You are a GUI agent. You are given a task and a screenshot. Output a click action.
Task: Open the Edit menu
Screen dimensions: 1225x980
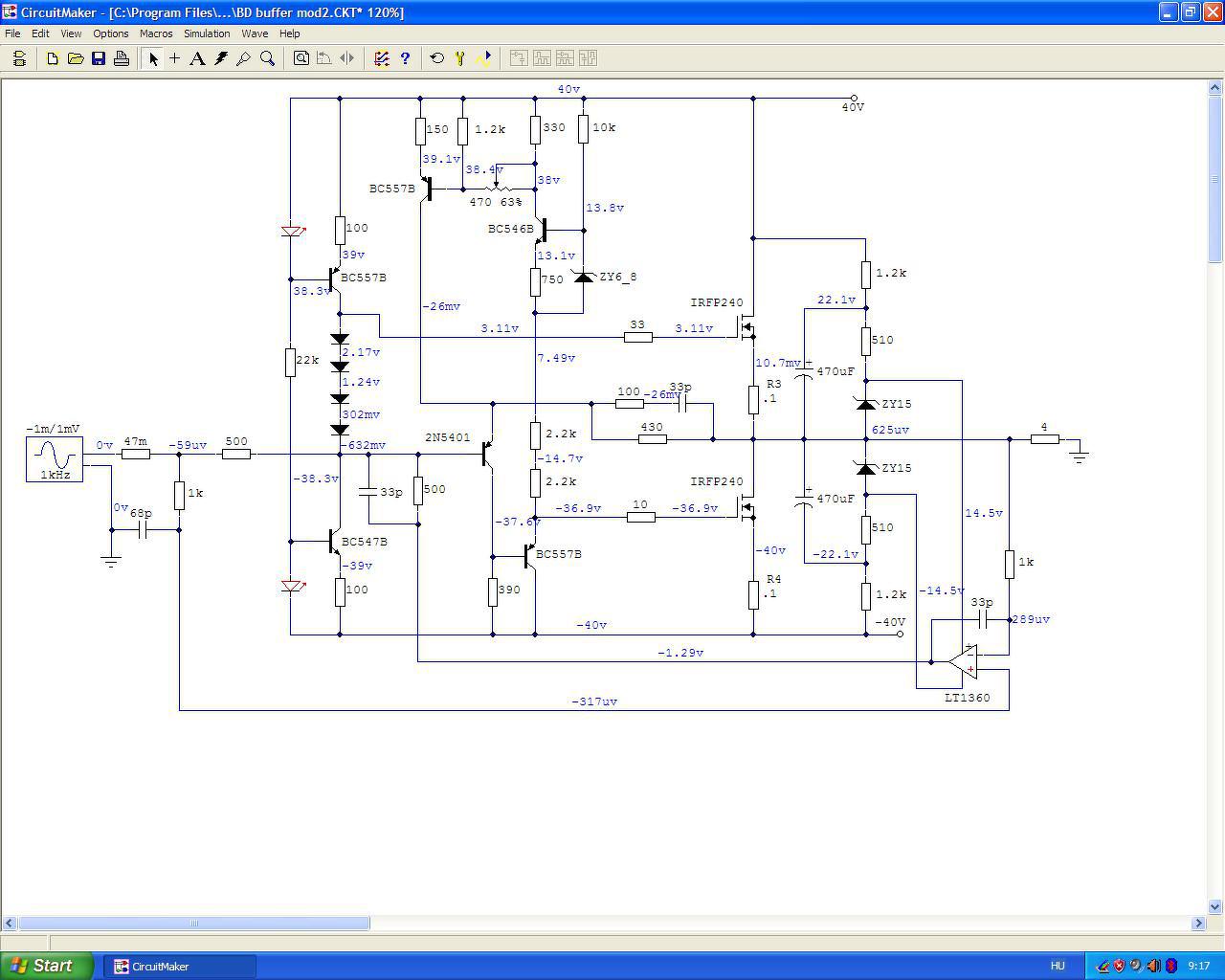point(40,33)
